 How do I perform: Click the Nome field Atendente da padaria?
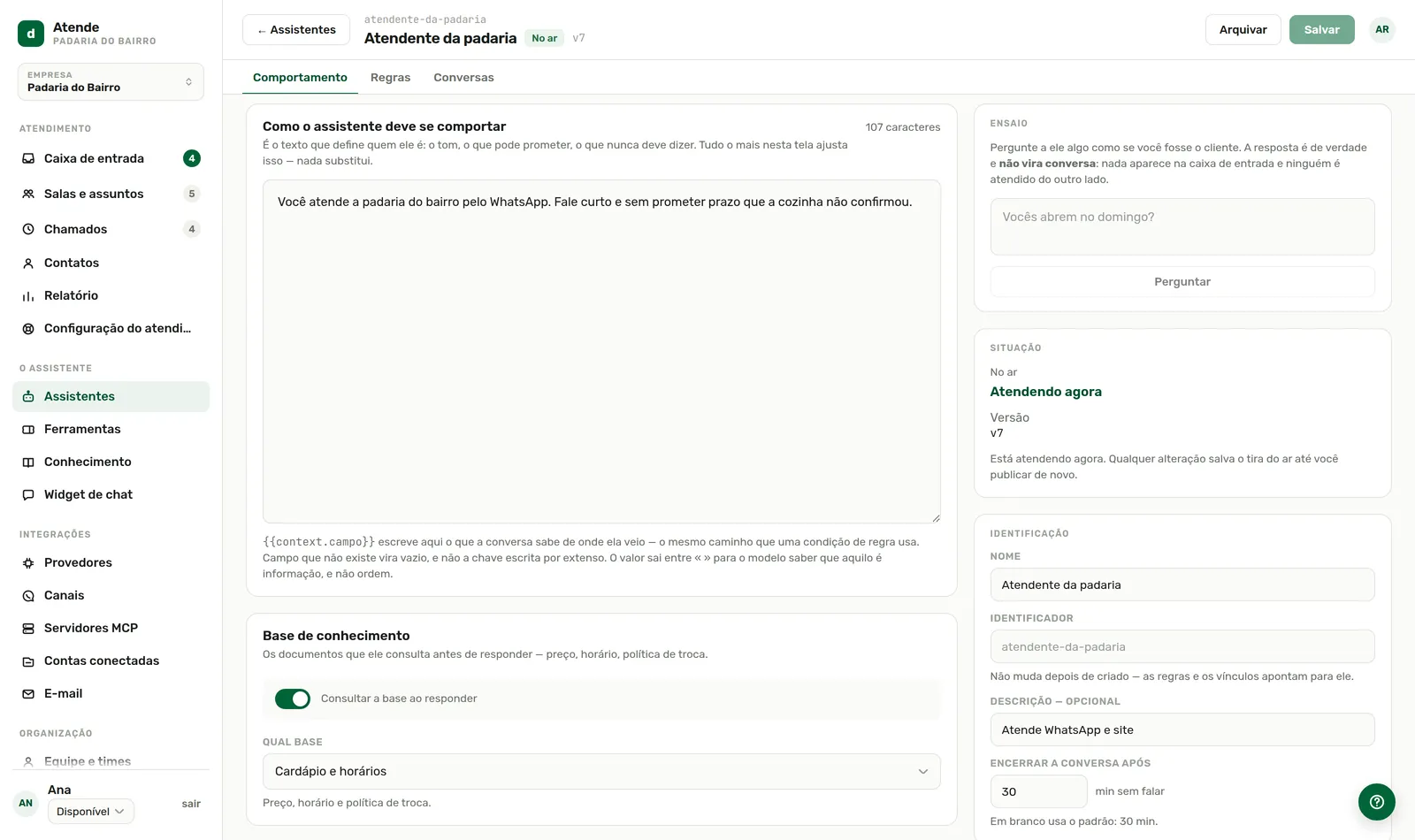[1182, 584]
